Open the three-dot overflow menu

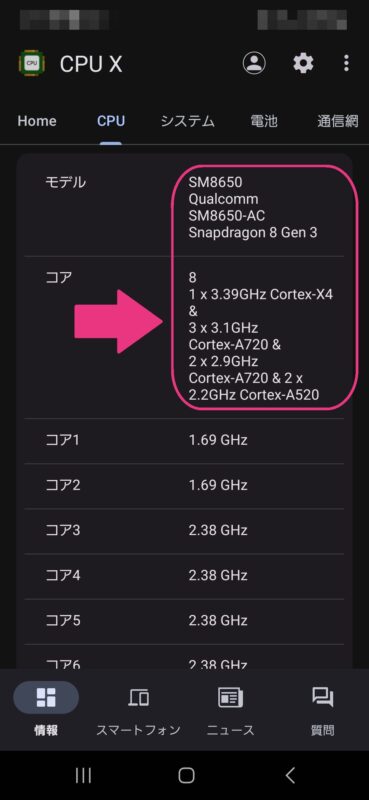coord(346,63)
